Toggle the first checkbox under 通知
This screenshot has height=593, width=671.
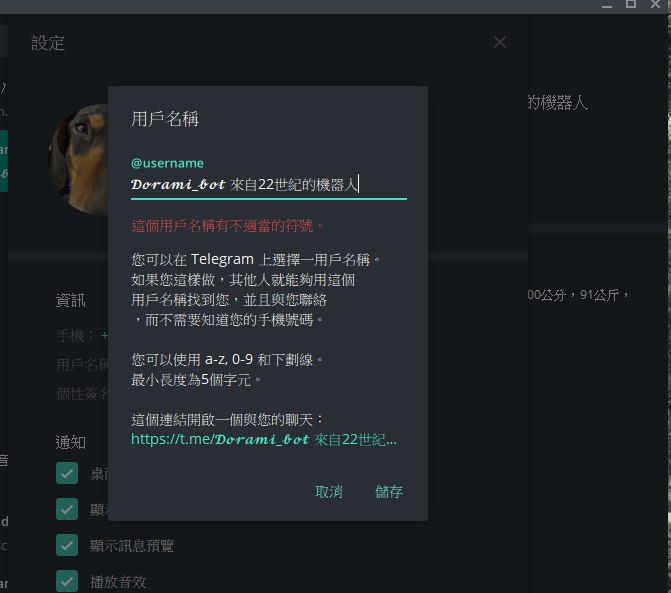[x=67, y=473]
